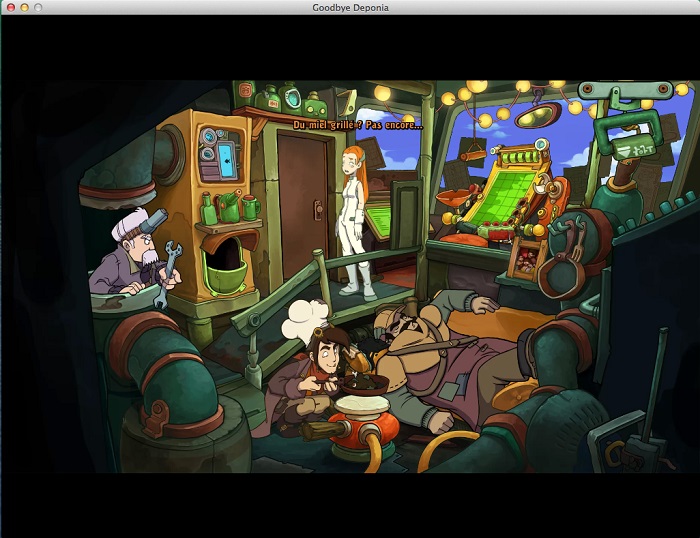
Task: Click the small crate of red items
Action: click(527, 260)
